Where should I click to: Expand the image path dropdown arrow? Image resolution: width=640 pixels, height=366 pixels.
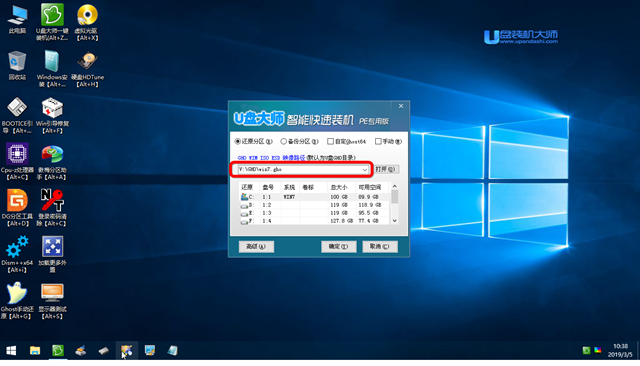364,169
